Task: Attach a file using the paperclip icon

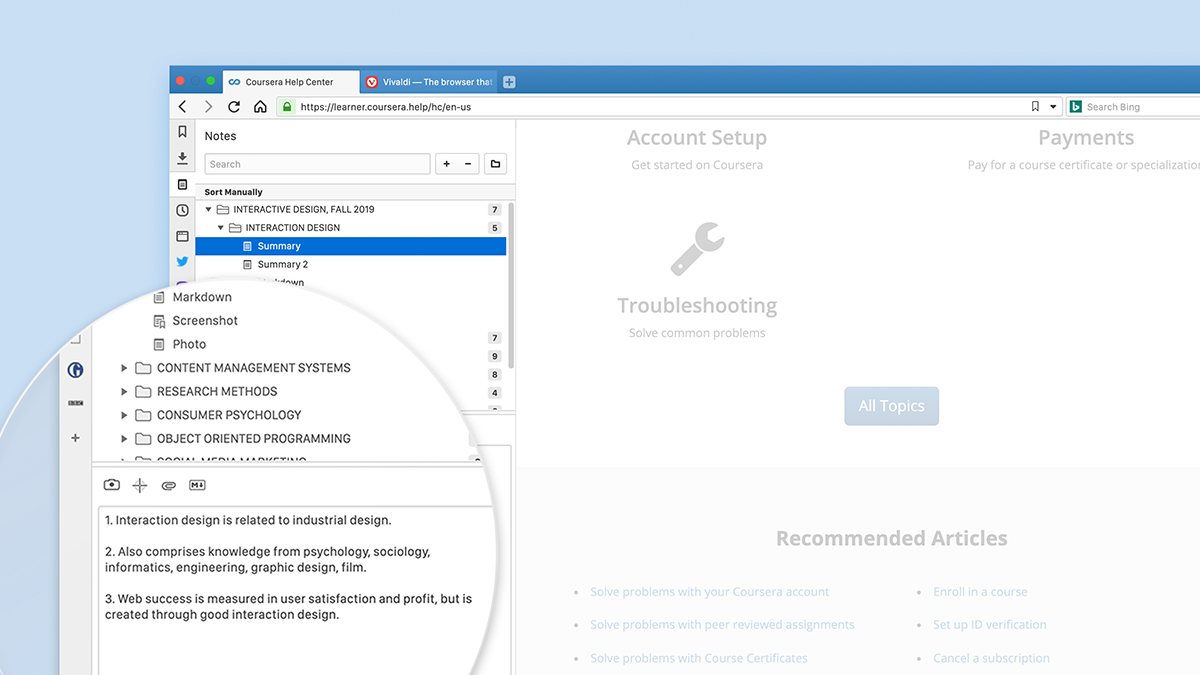Action: click(x=169, y=485)
